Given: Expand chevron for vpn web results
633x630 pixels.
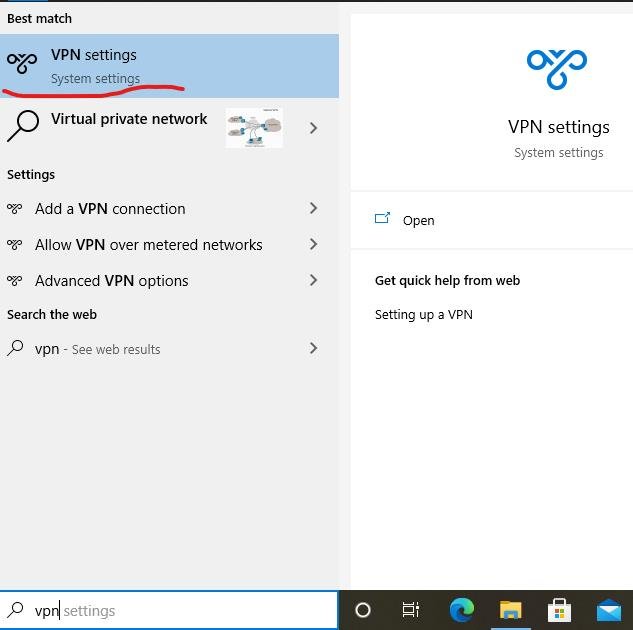Looking at the screenshot, I should [313, 348].
